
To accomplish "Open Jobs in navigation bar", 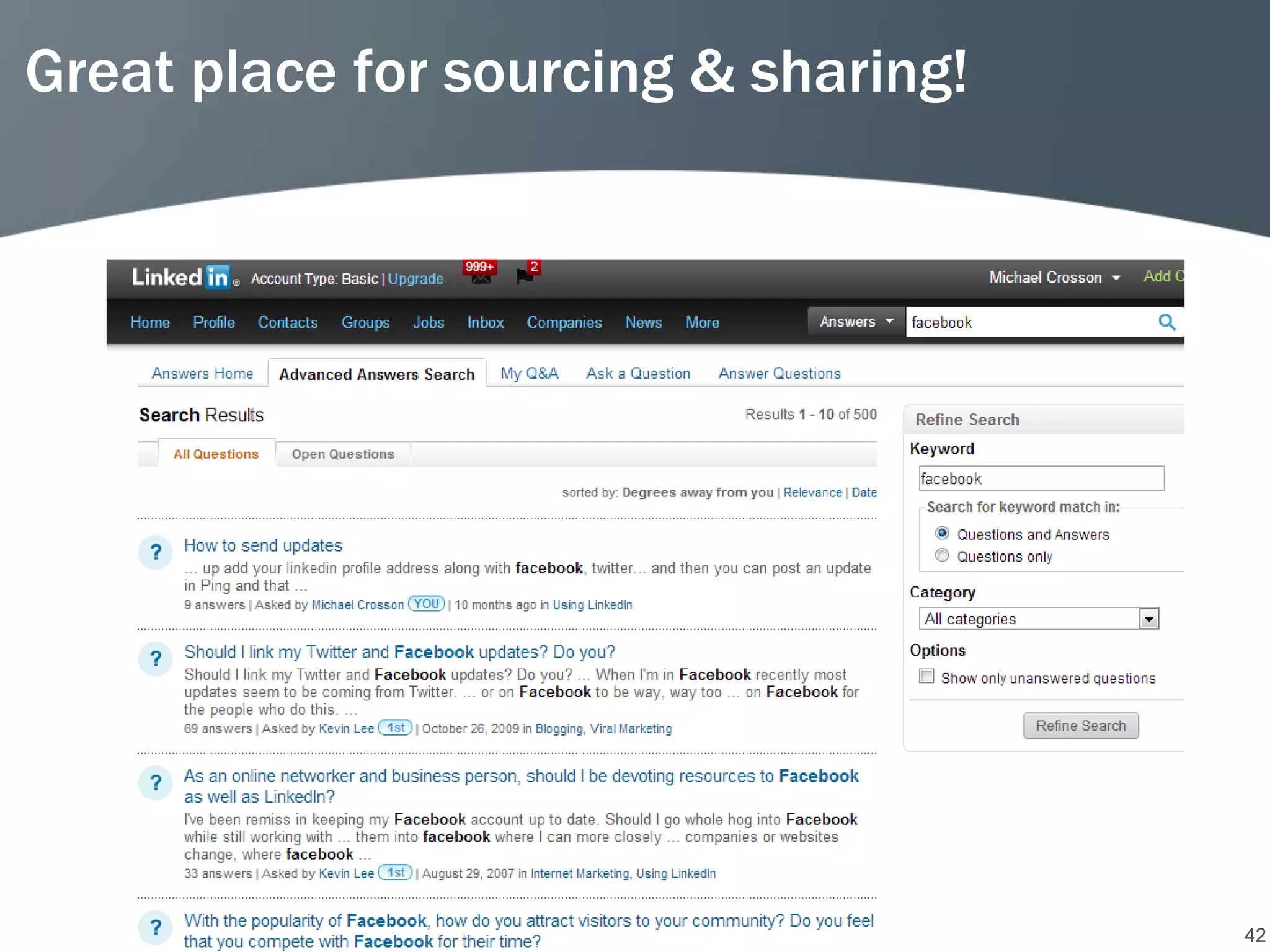I will click(x=429, y=322).
